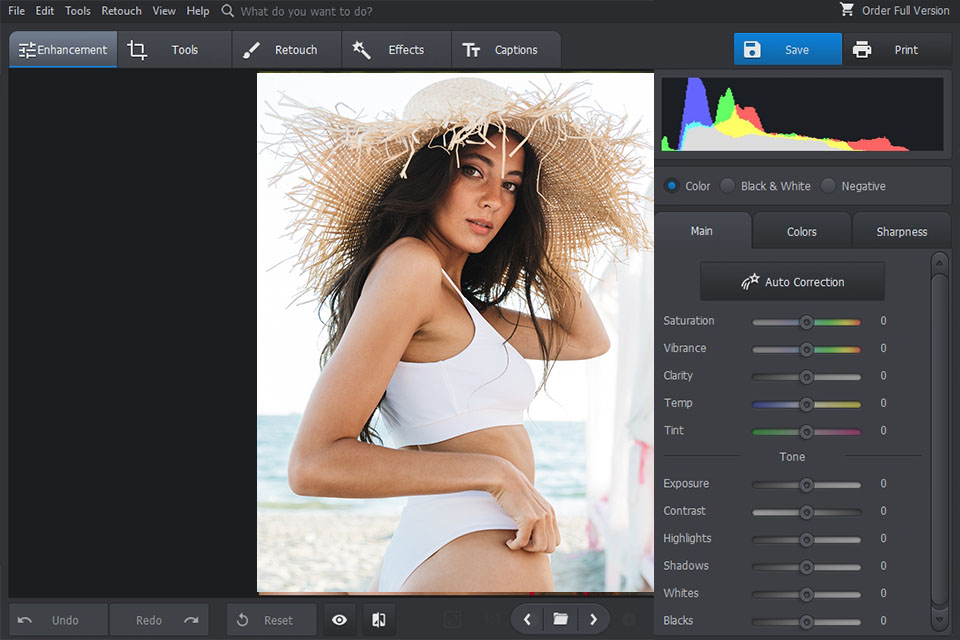Open the Tools crop icon

pyautogui.click(x=137, y=48)
